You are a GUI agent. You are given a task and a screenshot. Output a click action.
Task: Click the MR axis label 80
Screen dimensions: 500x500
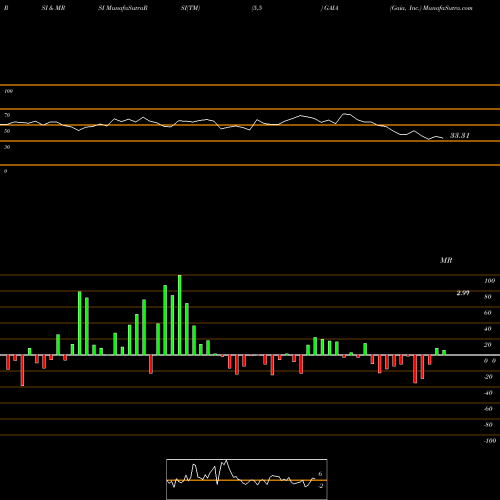[488, 297]
